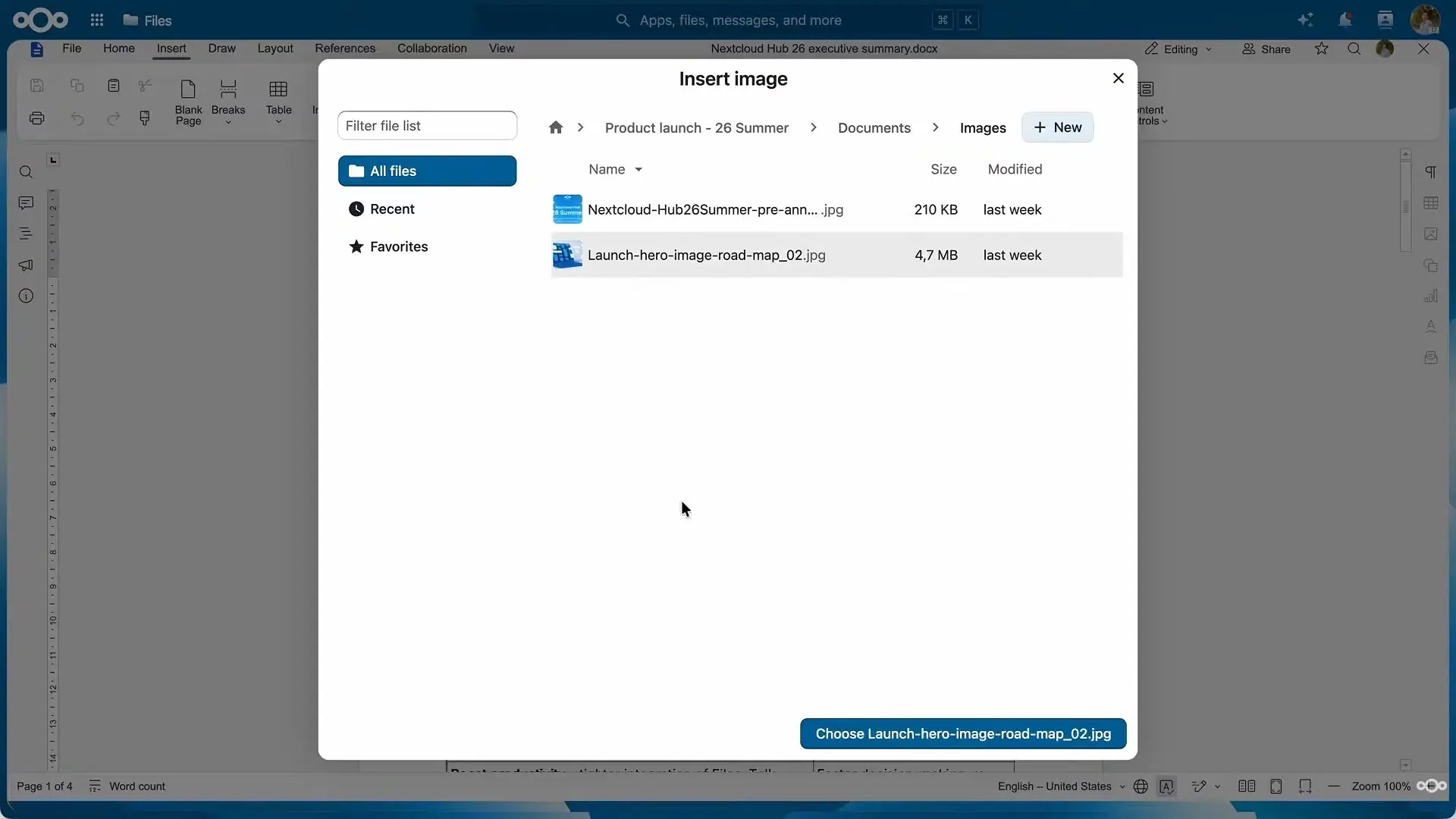Click the Copy icon in toolbar

coord(77,85)
